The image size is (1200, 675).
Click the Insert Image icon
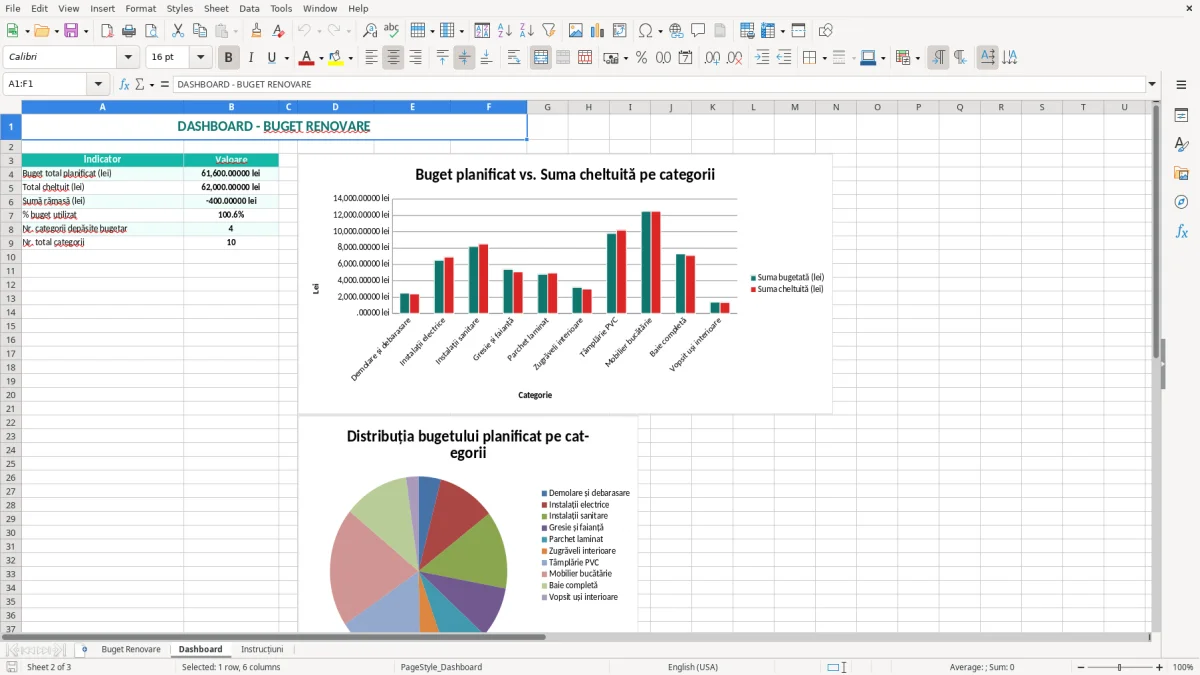576,31
